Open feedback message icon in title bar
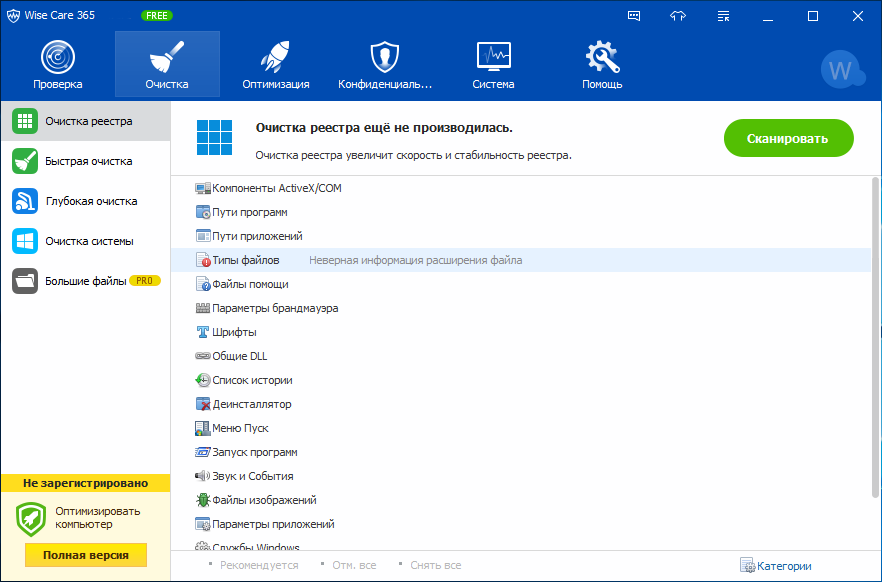This screenshot has height=582, width=882. click(x=634, y=16)
